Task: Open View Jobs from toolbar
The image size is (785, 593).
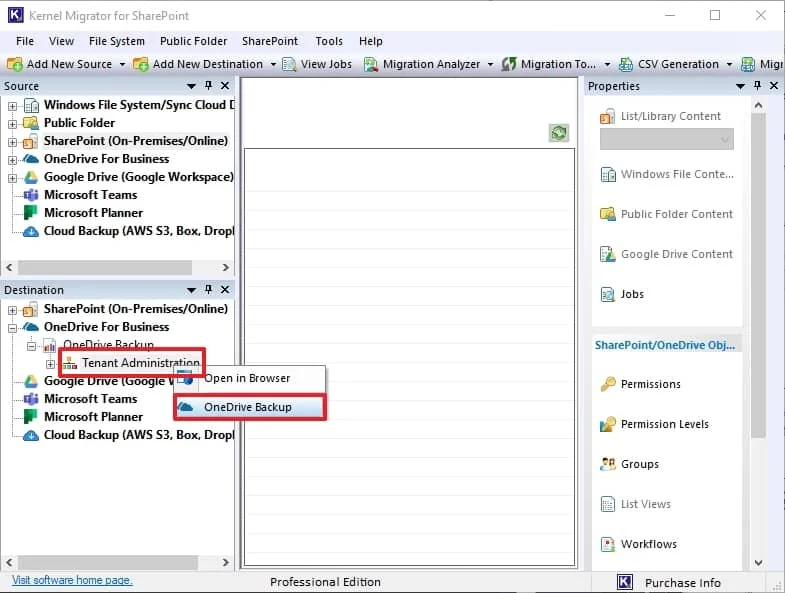Action: [x=317, y=64]
